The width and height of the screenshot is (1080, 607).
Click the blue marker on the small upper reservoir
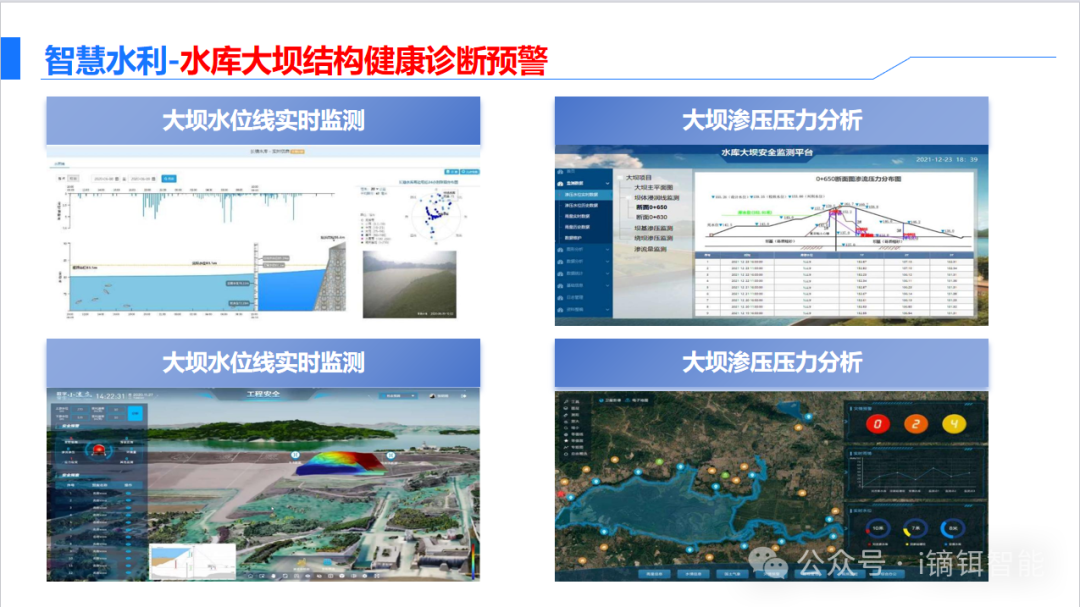[809, 417]
